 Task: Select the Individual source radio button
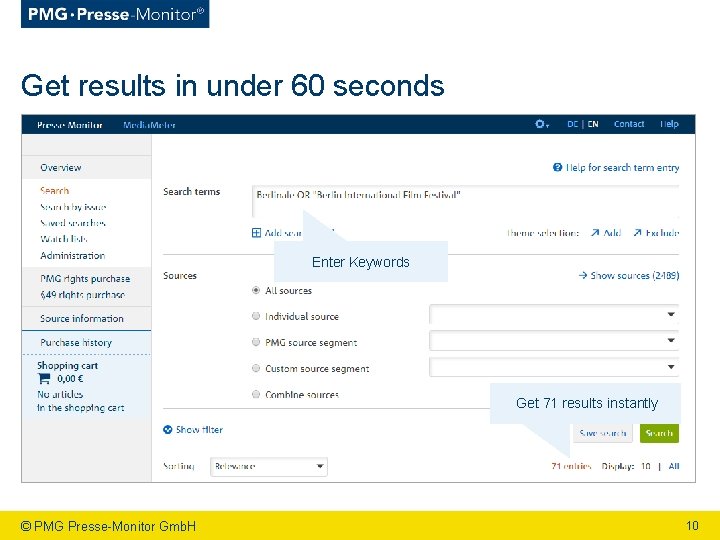[256, 316]
